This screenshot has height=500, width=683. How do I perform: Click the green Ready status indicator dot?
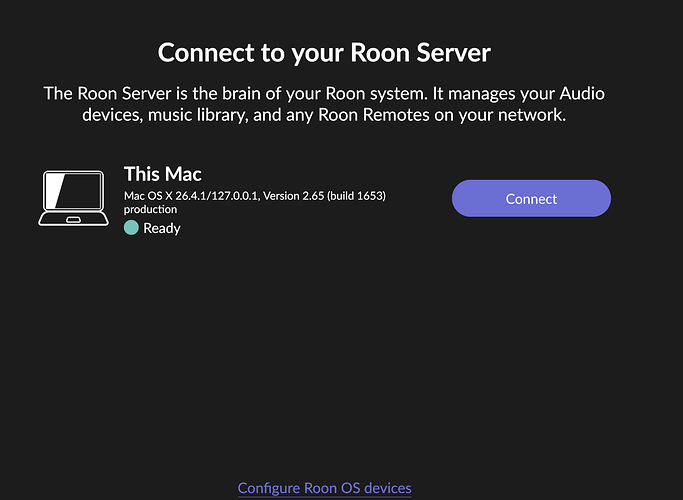pyautogui.click(x=131, y=227)
